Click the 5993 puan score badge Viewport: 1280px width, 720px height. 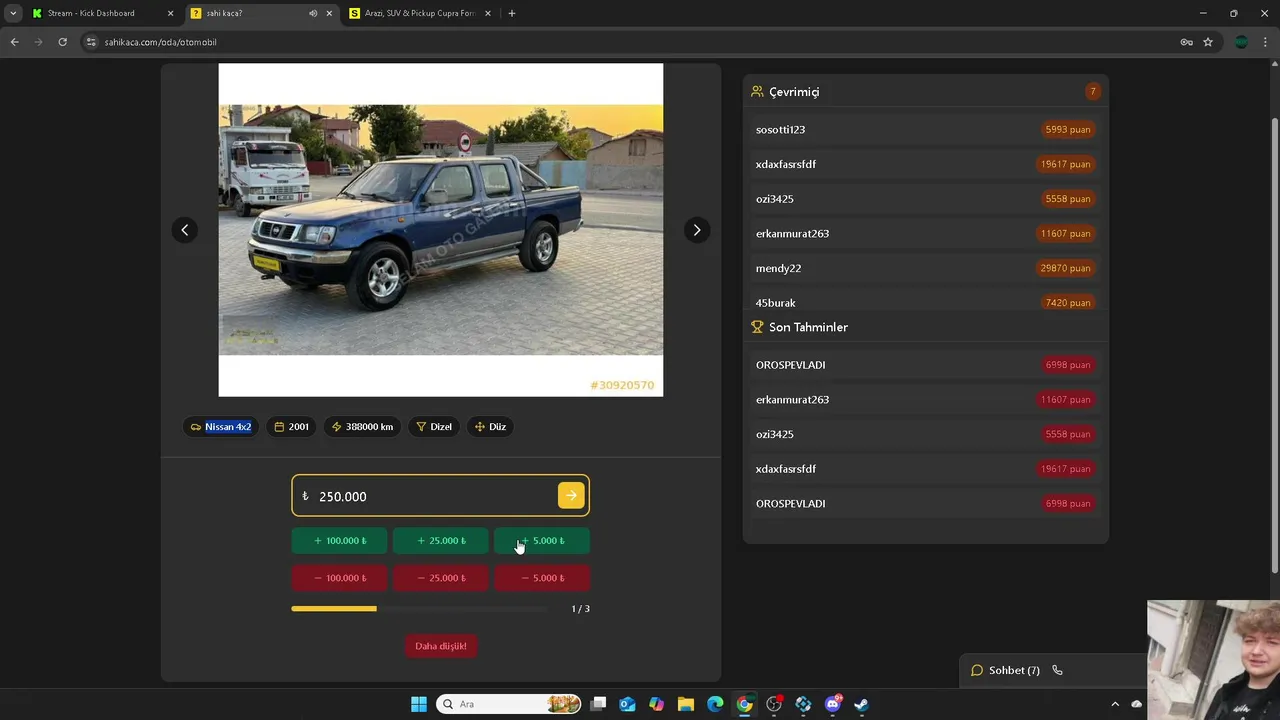(x=1067, y=130)
